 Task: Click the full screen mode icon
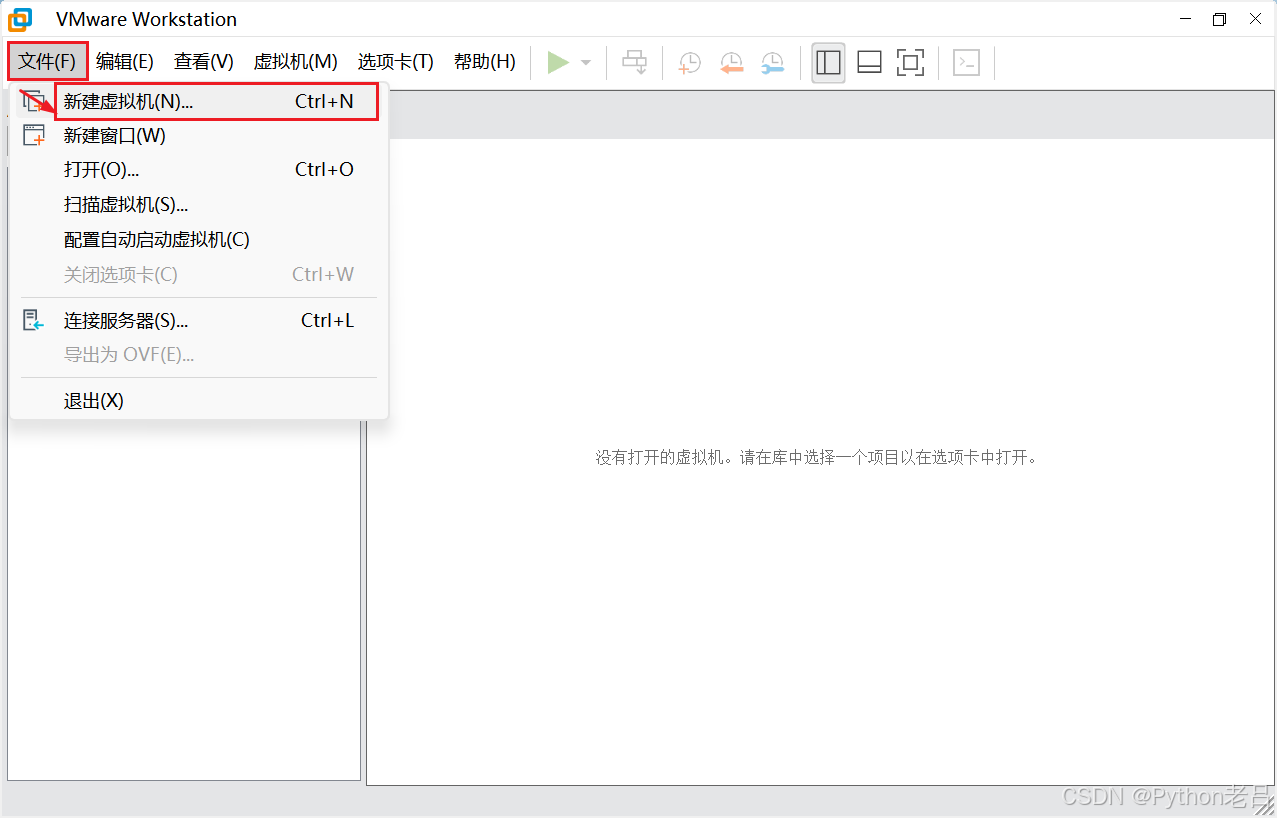910,62
